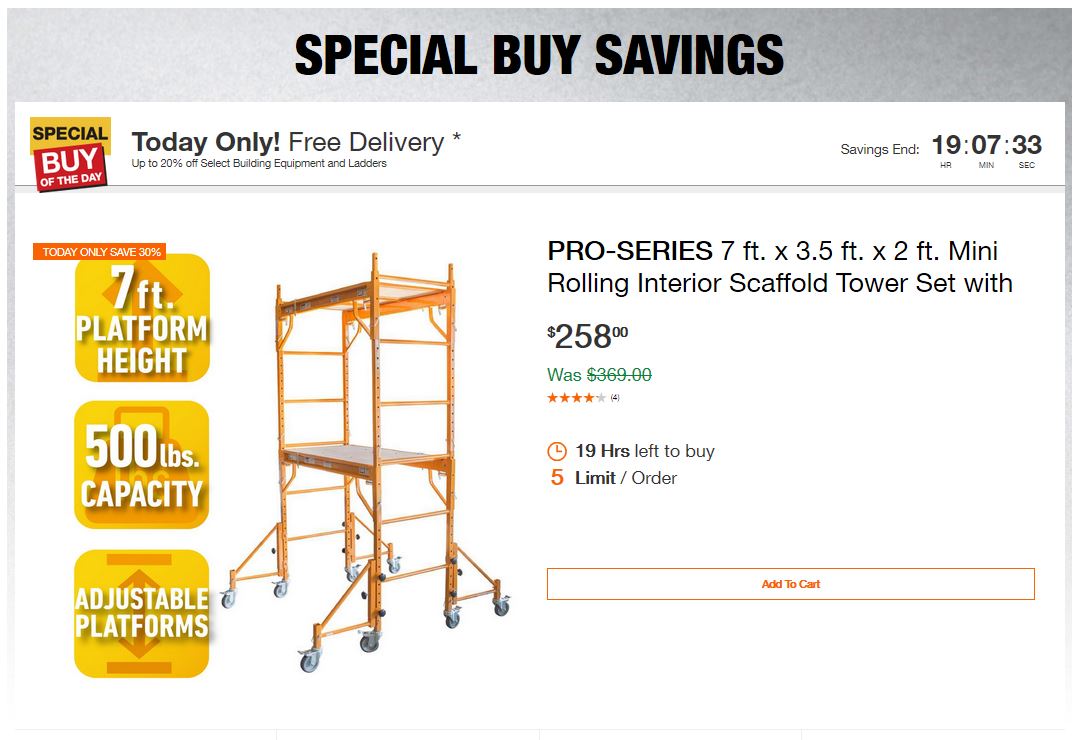Click the orange limit number 5
Screen dimensions: 1082x740
coord(557,478)
